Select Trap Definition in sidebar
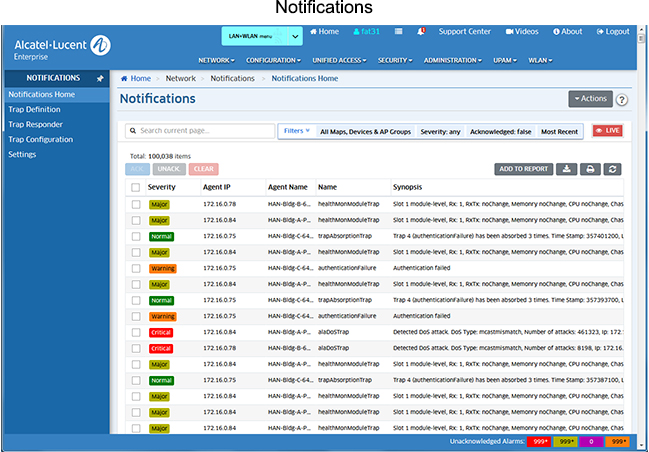 coord(34,109)
